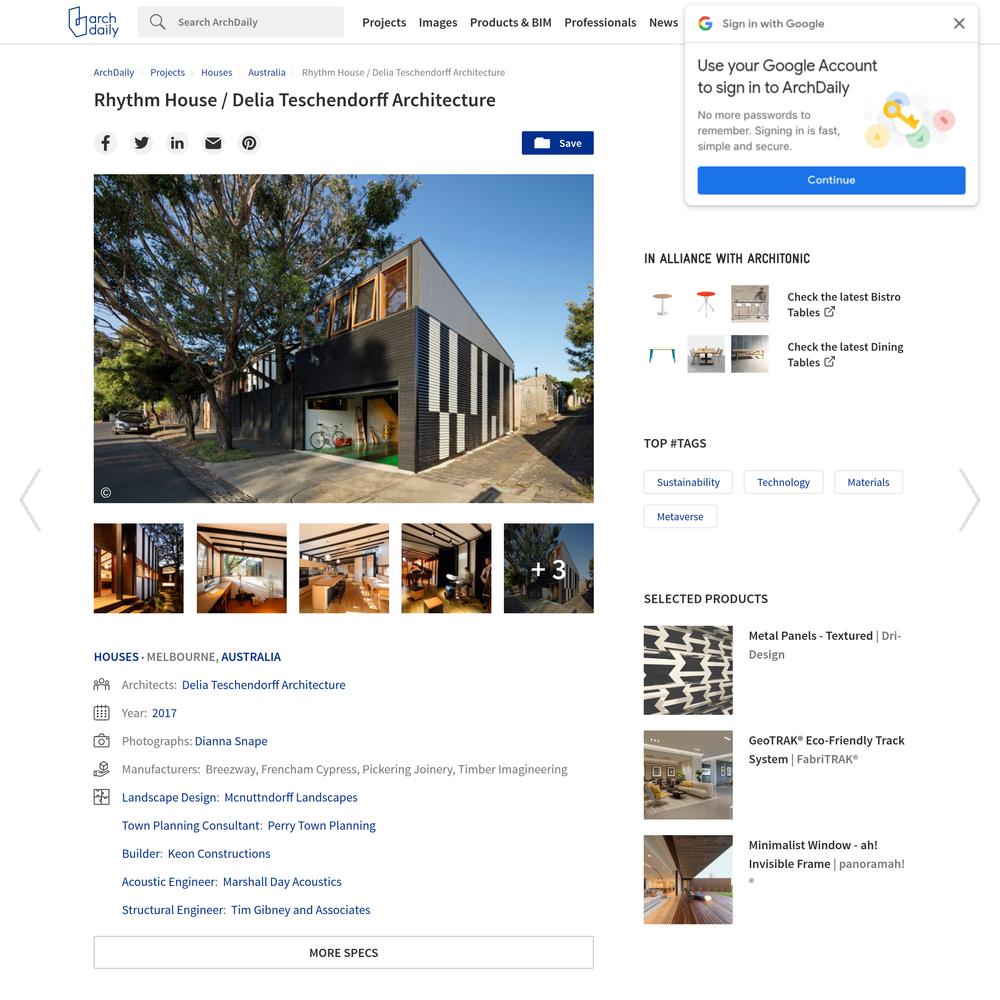Save the project to a folder

[557, 143]
